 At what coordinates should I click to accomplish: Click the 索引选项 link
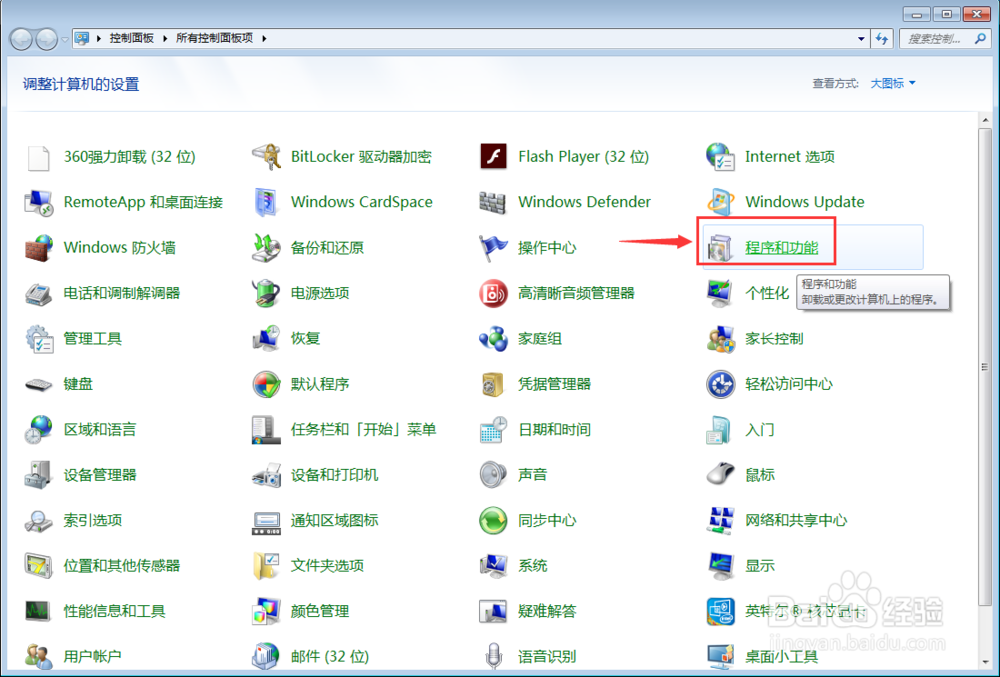tap(92, 521)
